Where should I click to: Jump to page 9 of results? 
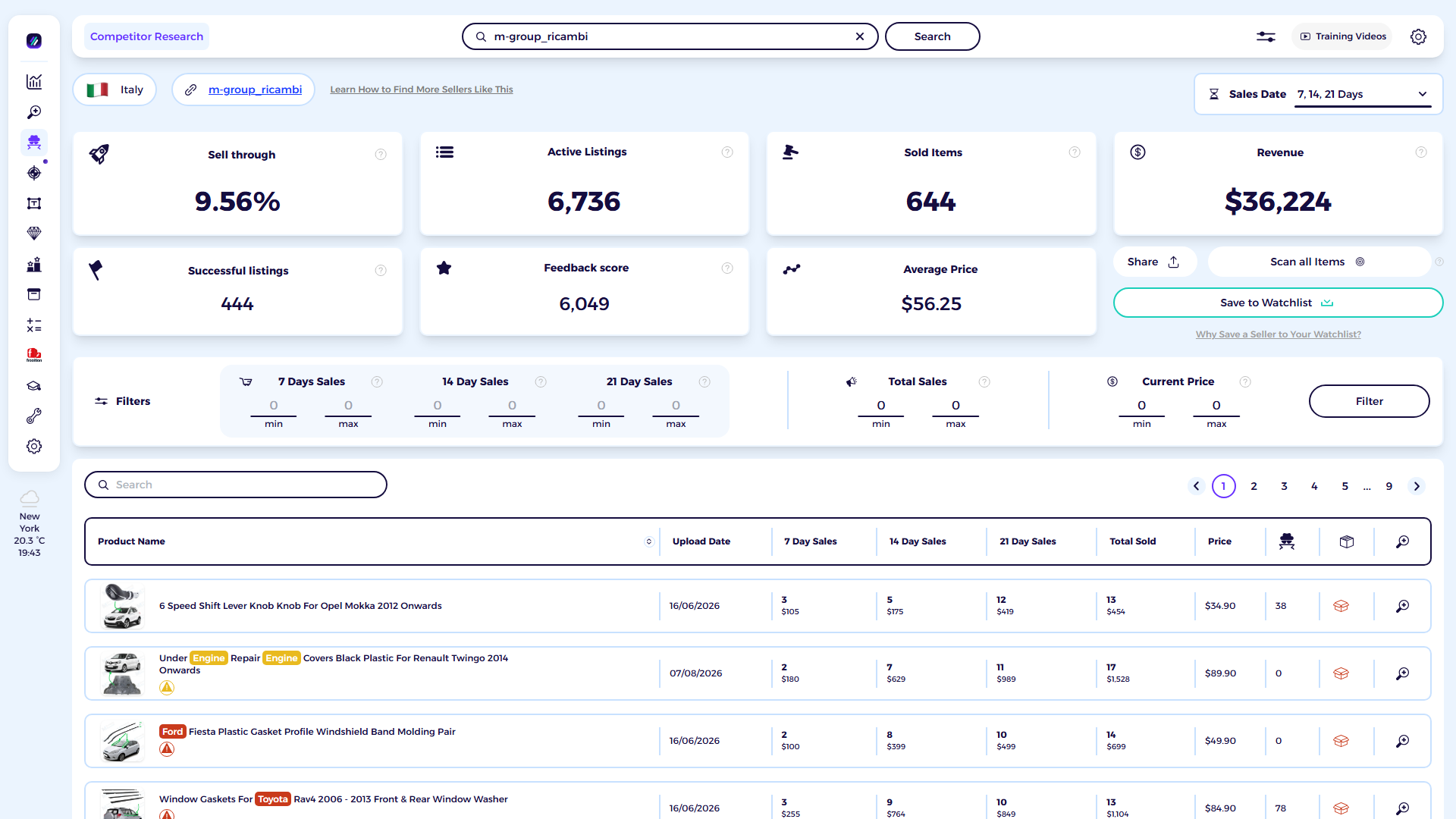pos(1389,486)
